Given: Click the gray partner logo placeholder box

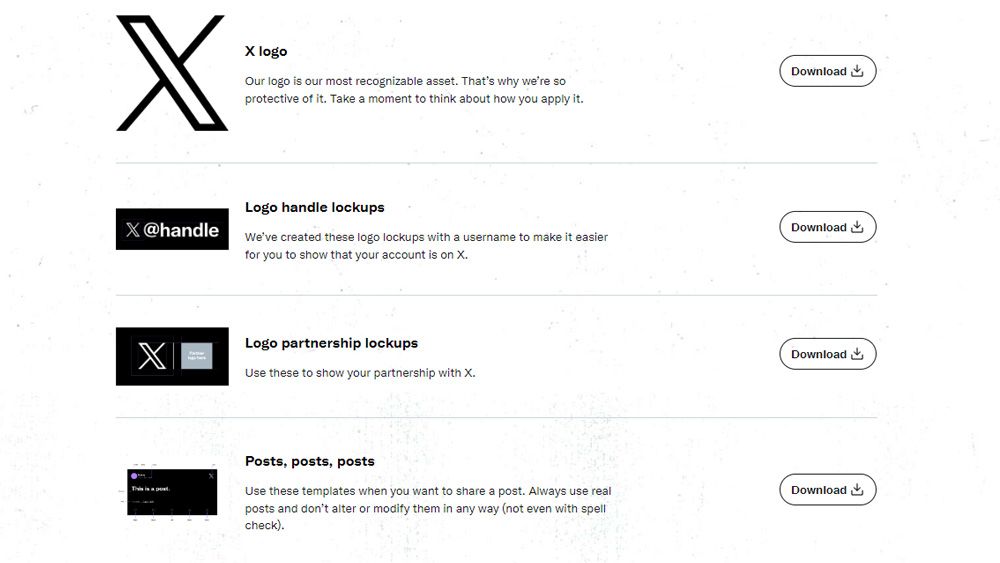Looking at the screenshot, I should pyautogui.click(x=196, y=356).
